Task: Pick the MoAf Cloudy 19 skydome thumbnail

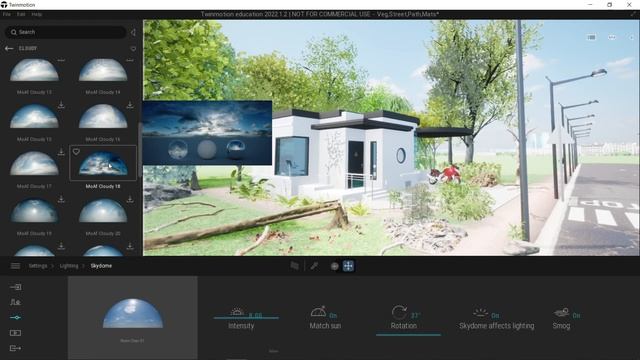Action: pyautogui.click(x=34, y=211)
